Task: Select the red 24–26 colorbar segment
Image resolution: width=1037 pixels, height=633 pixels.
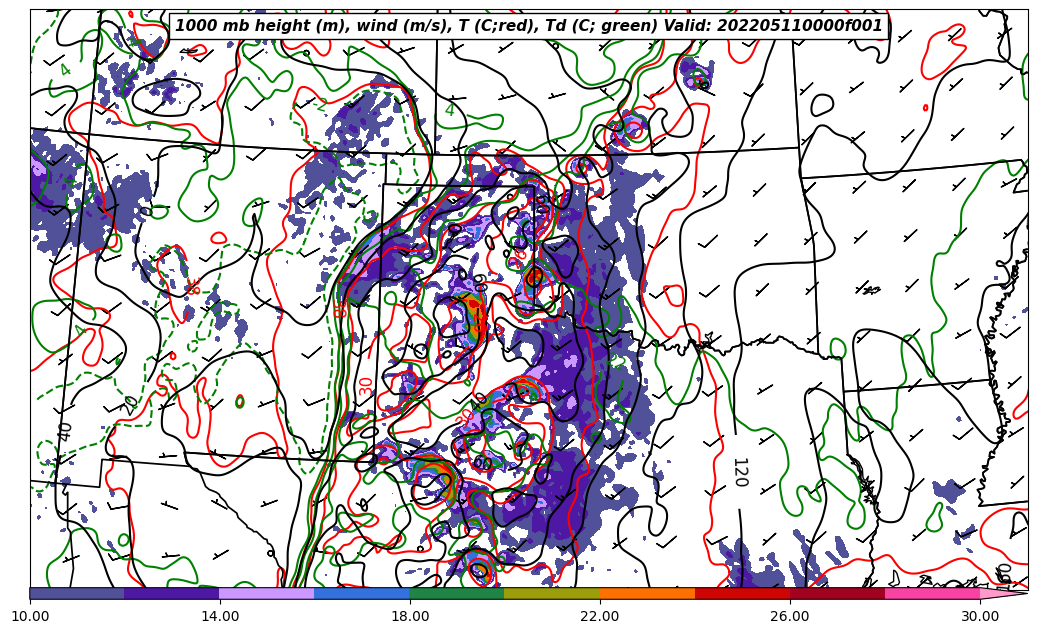Action: [x=743, y=593]
